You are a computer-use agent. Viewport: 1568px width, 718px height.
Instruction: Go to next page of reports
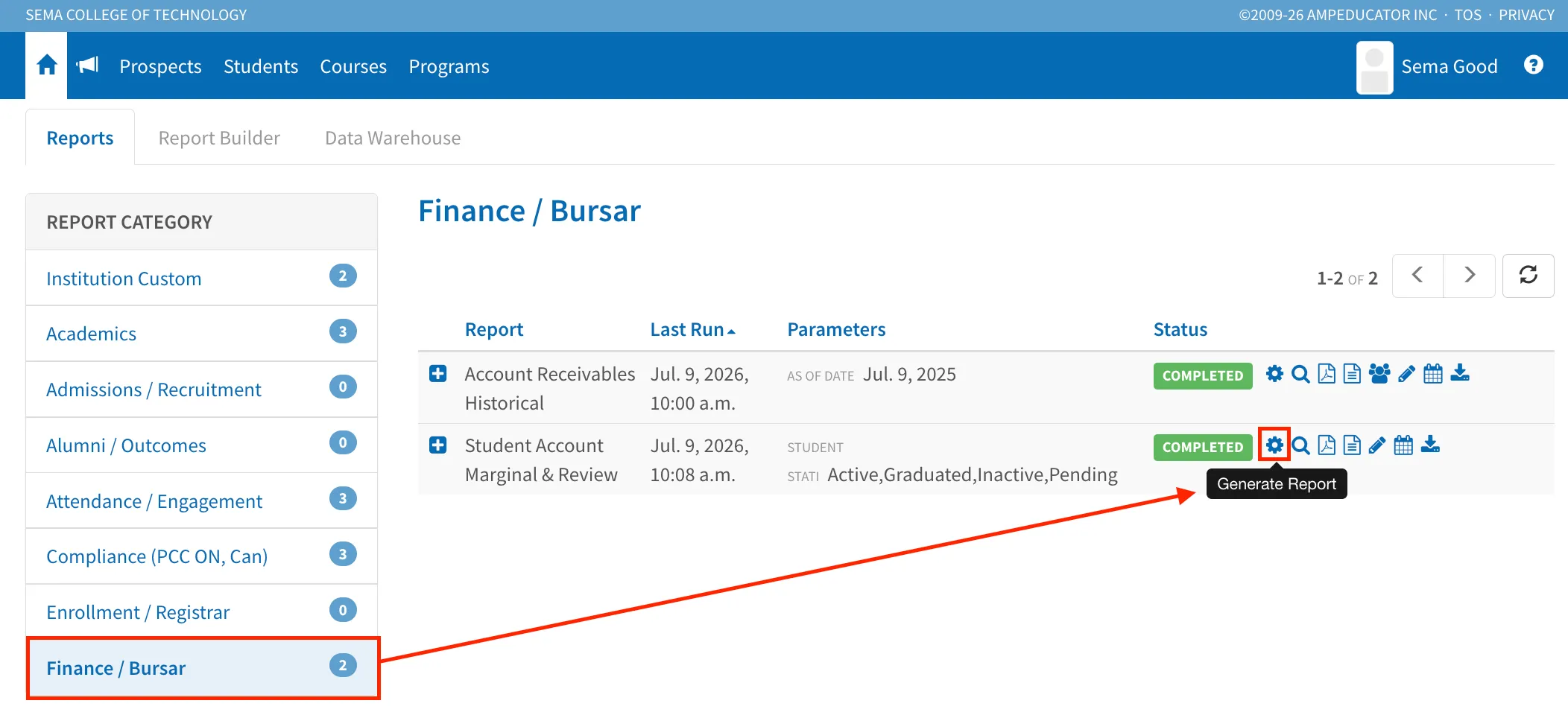point(1469,276)
